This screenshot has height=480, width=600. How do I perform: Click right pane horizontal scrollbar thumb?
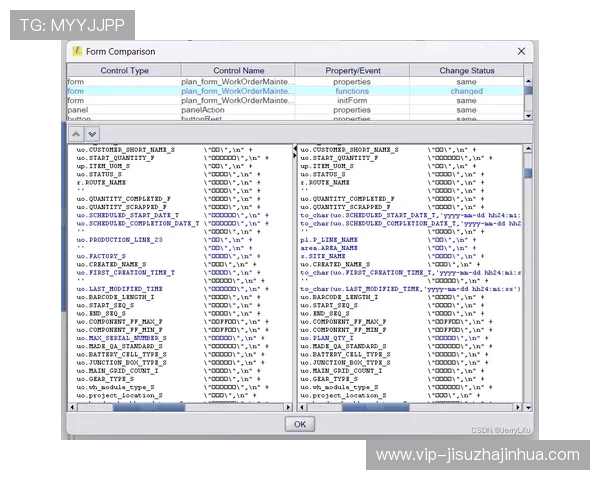click(x=375, y=407)
